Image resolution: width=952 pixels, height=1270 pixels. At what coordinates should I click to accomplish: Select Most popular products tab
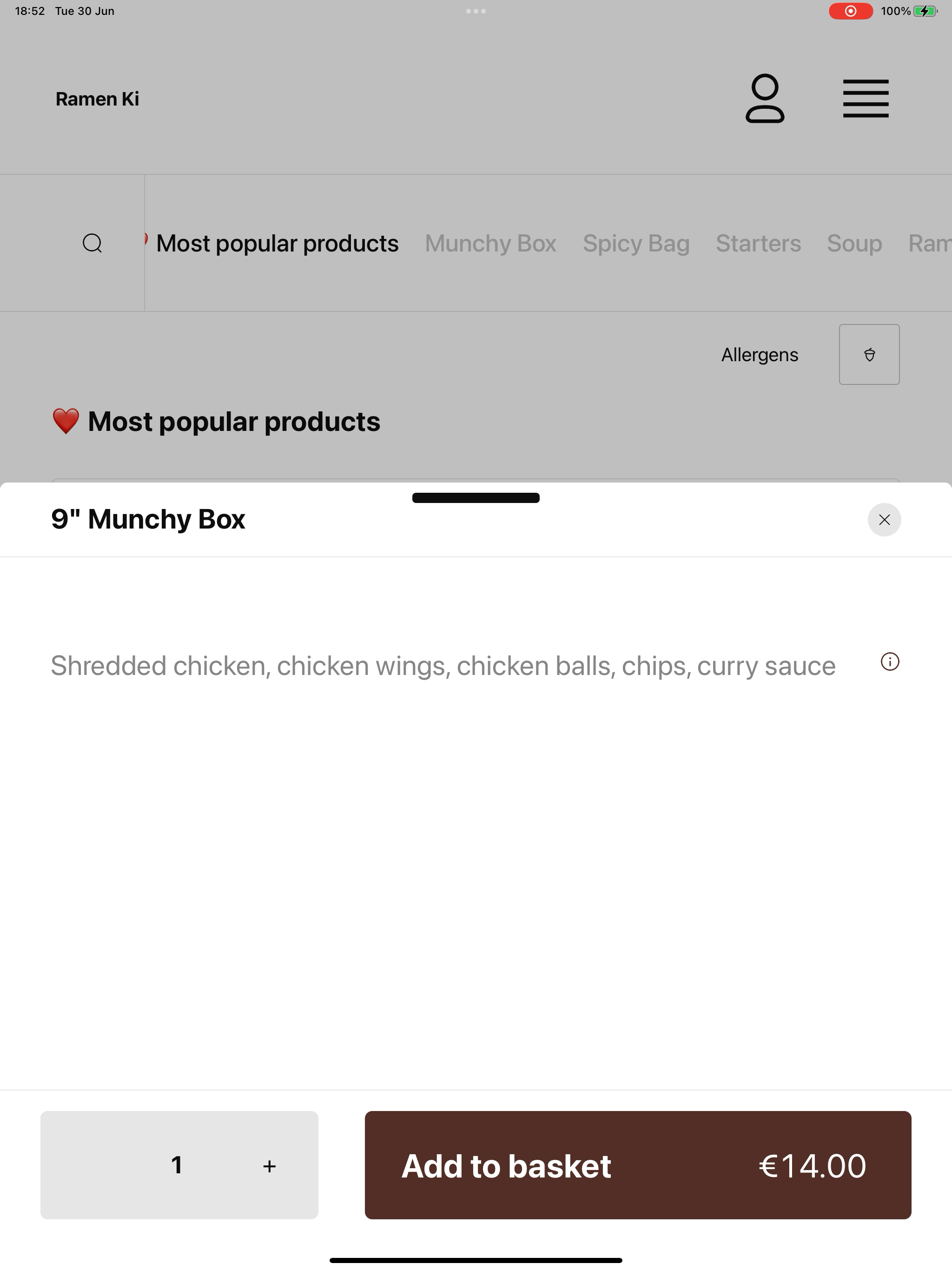[x=278, y=244]
